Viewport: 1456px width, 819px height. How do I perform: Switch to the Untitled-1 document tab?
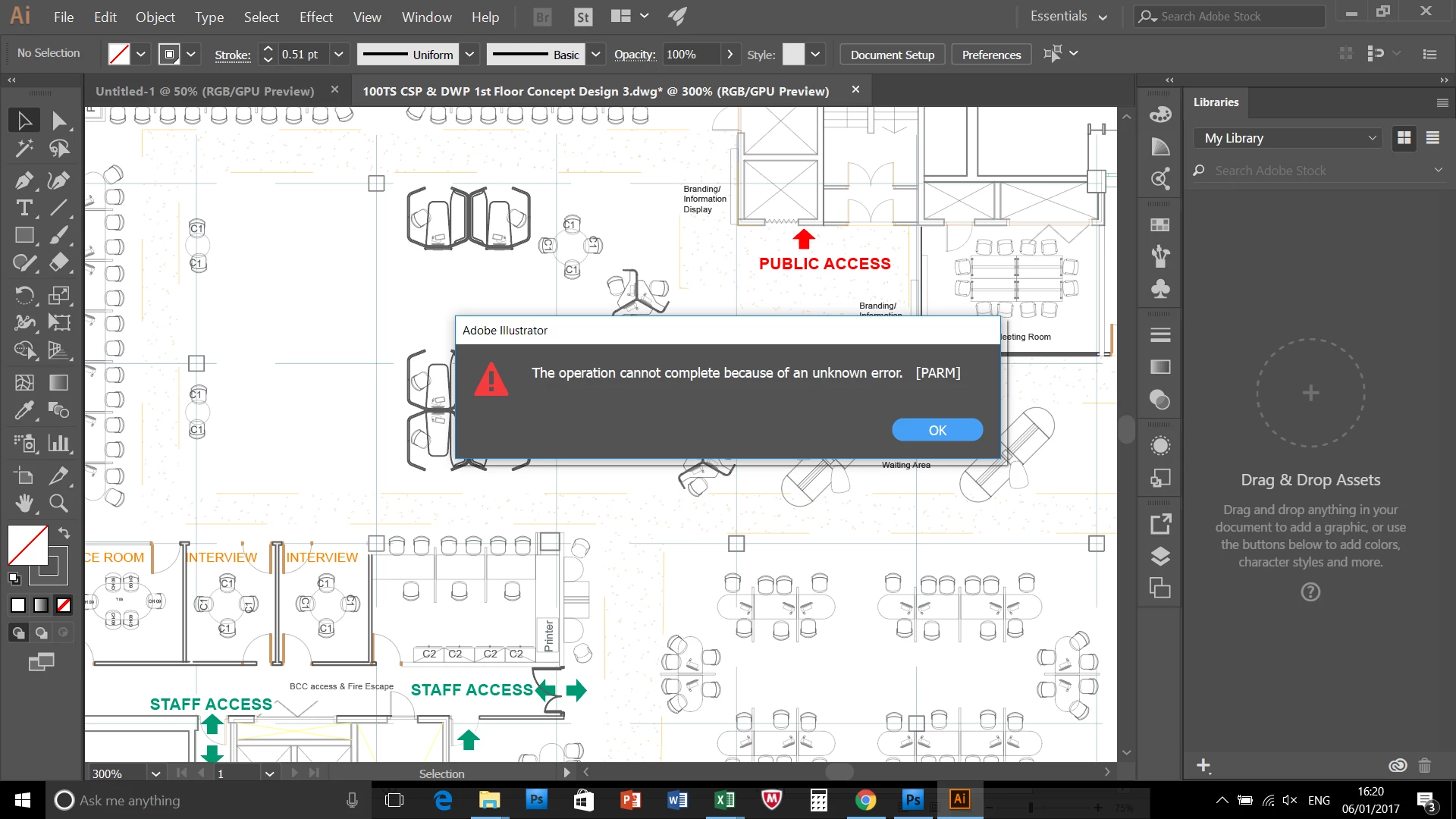click(205, 91)
